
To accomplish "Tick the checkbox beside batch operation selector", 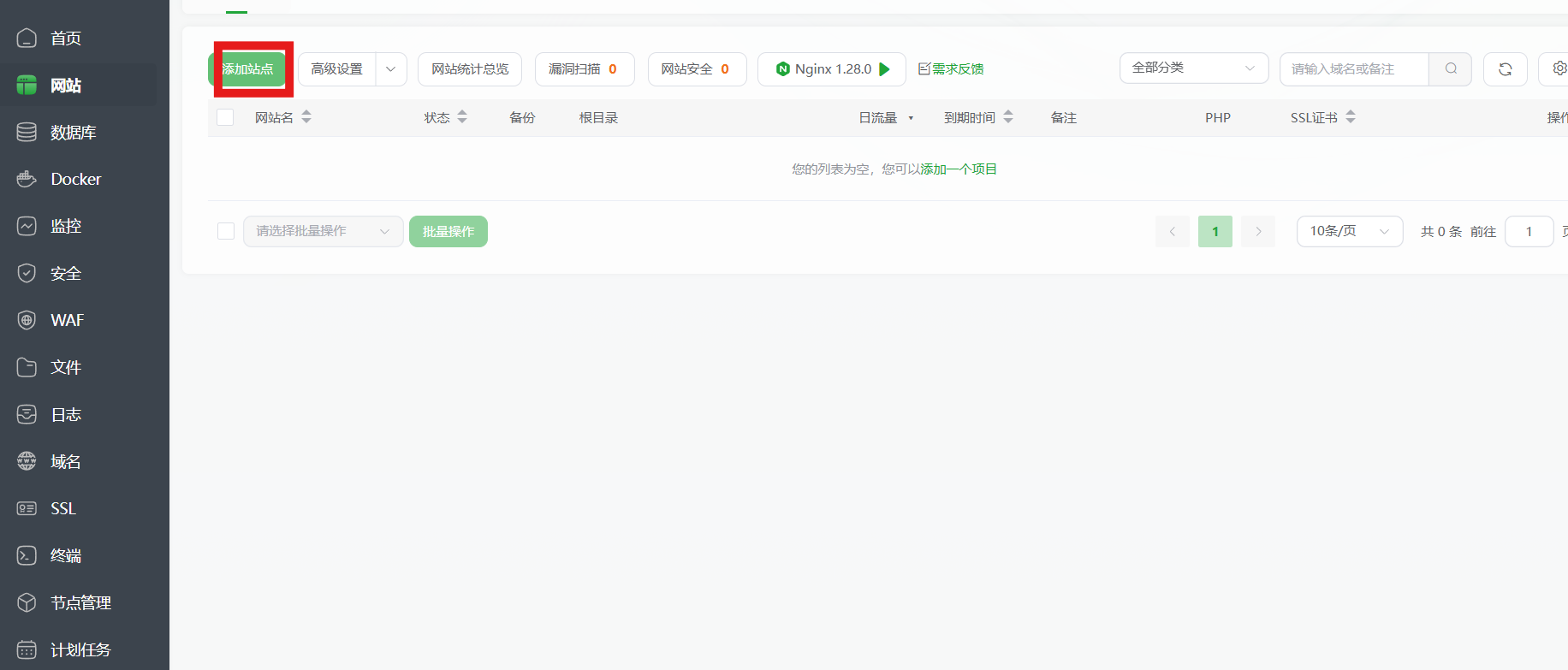I will click(226, 231).
